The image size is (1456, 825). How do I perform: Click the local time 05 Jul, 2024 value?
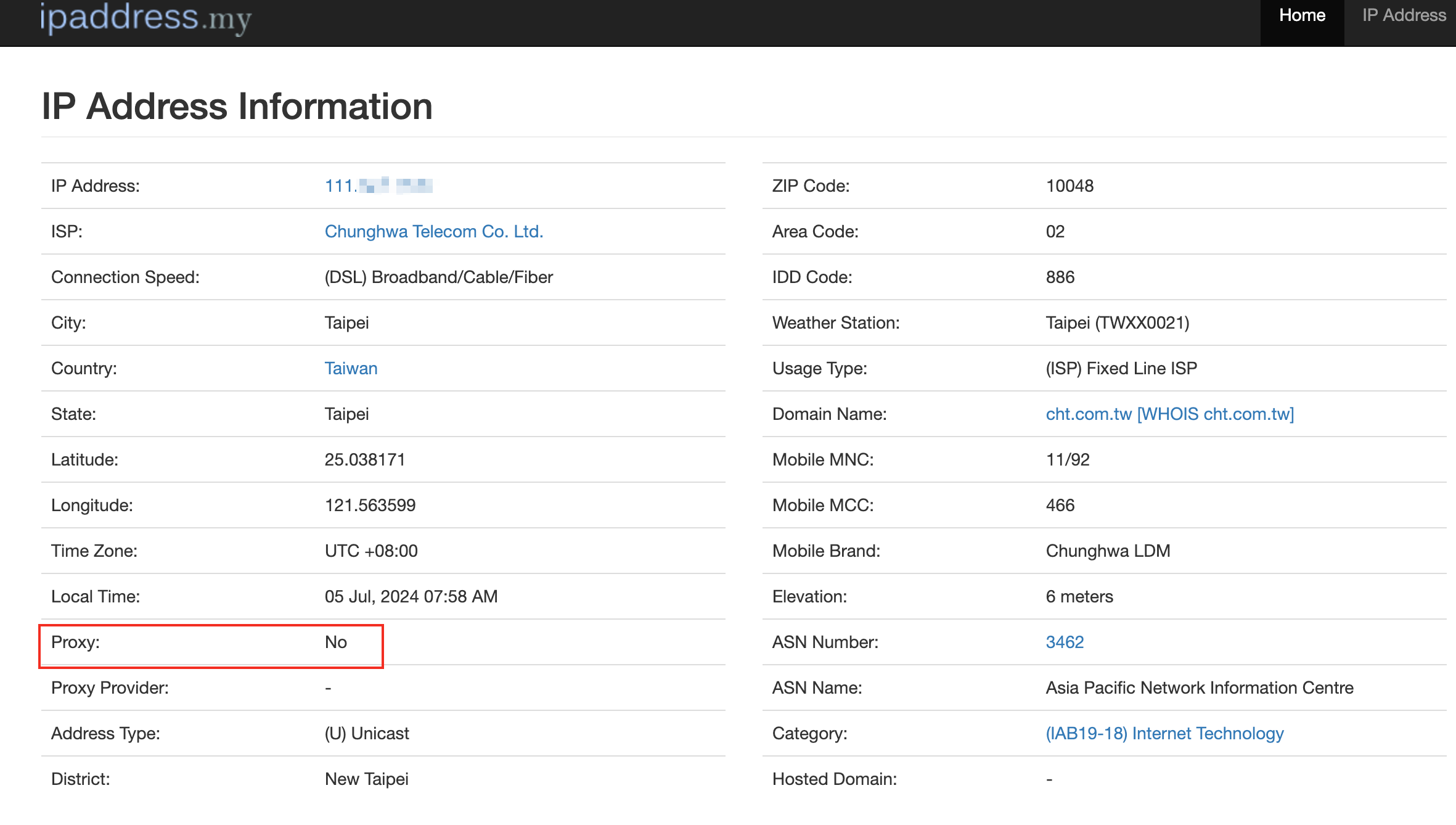coord(411,596)
